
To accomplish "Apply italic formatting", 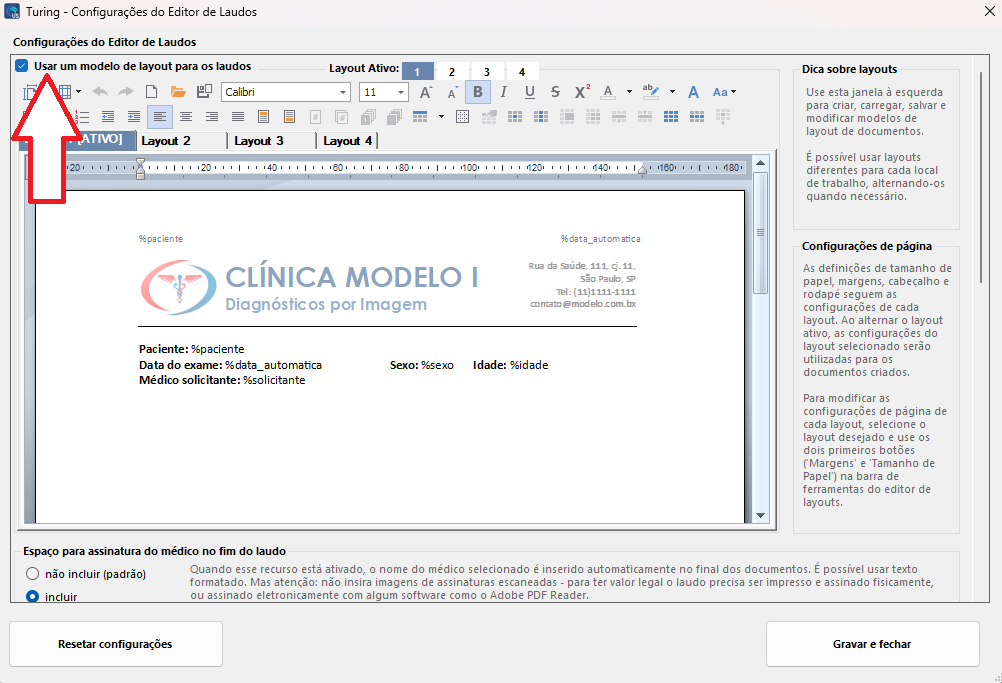I will click(504, 92).
